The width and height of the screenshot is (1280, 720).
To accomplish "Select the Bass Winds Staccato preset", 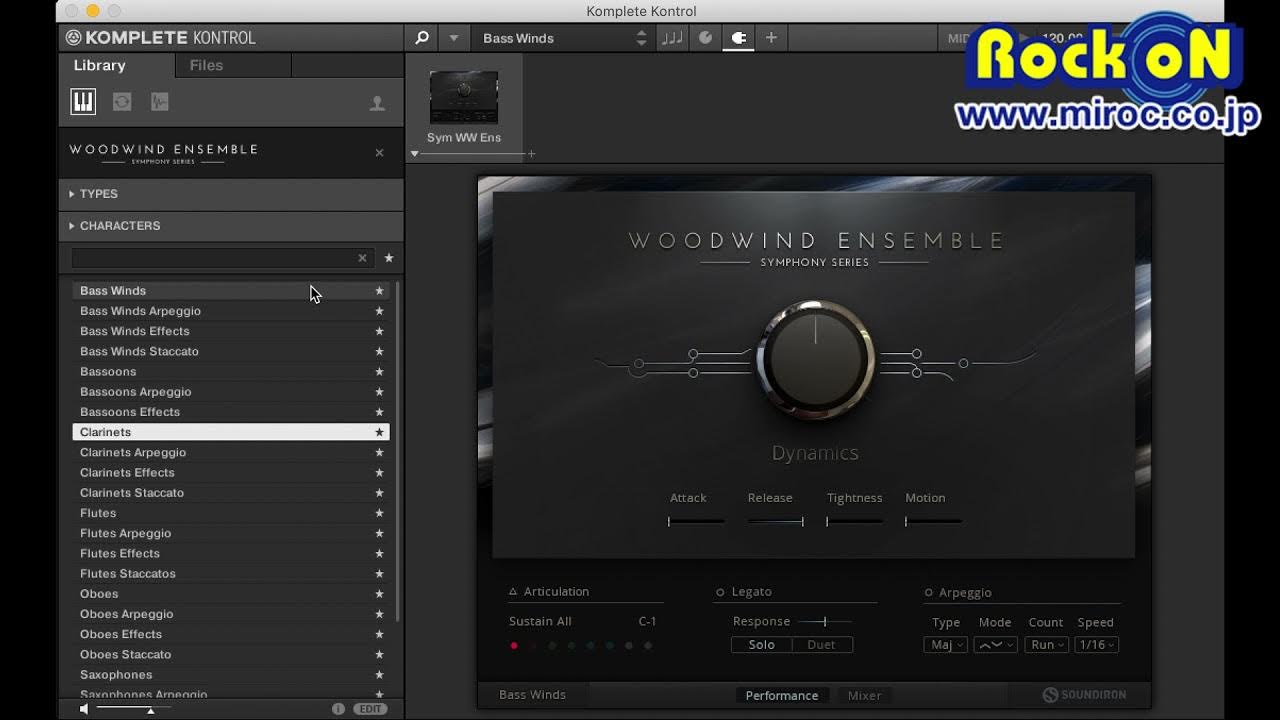I will pos(231,351).
